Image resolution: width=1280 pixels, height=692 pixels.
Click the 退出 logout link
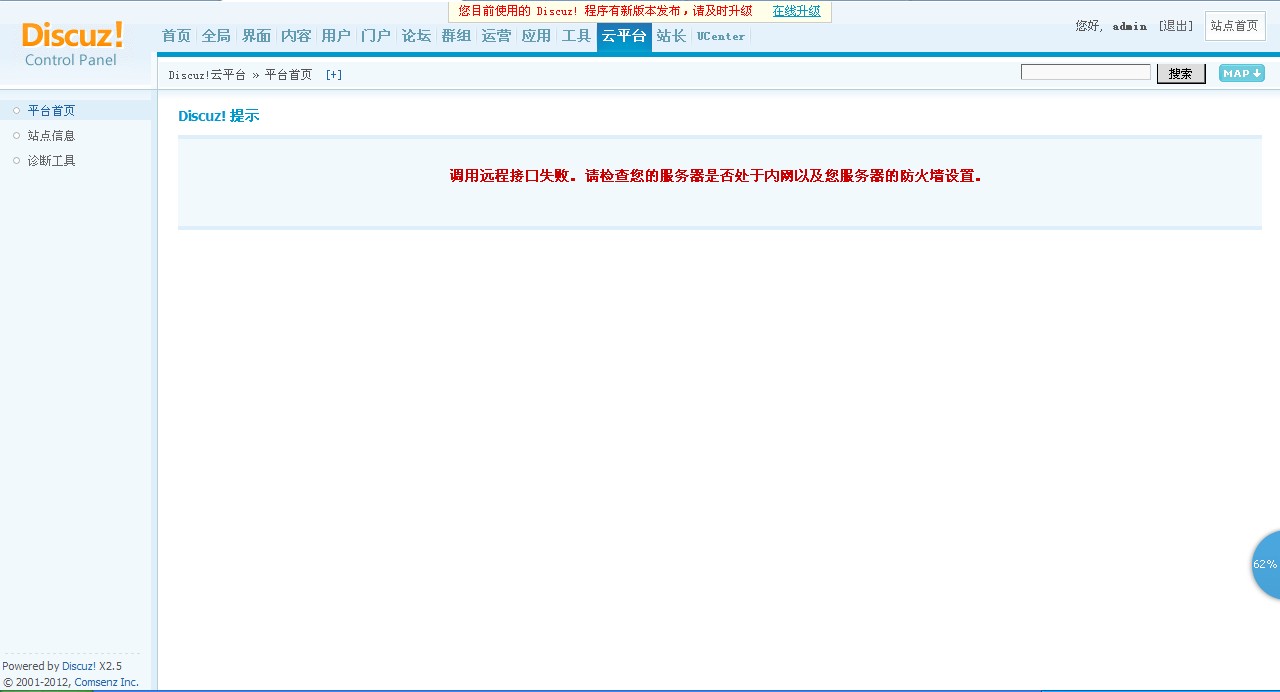coord(1176,26)
